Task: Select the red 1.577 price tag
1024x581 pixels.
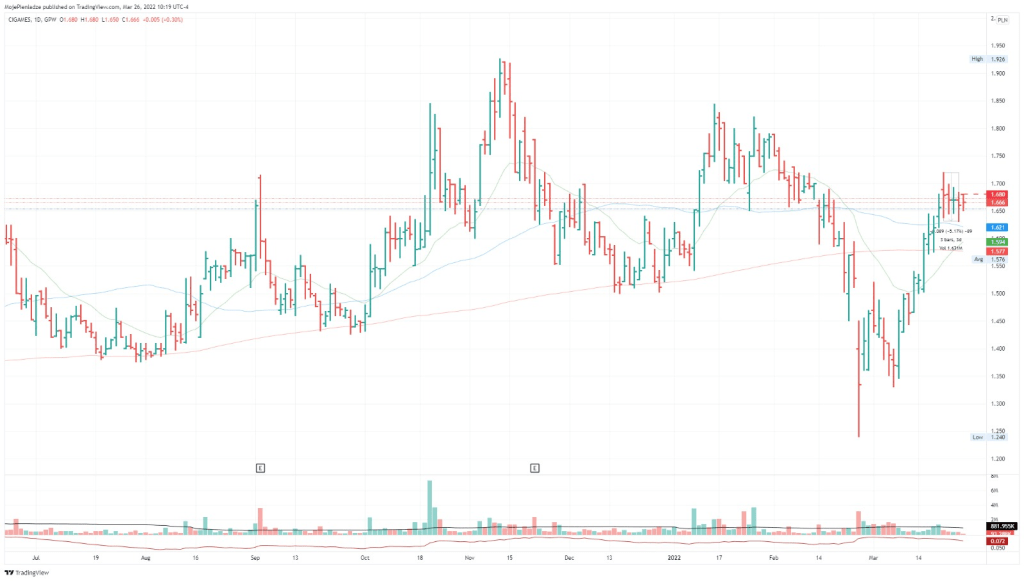Action: [997, 251]
